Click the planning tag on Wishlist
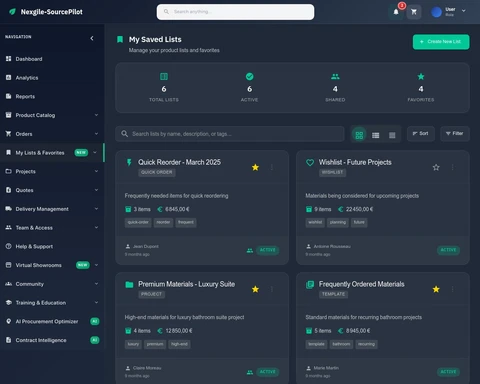 tap(338, 222)
